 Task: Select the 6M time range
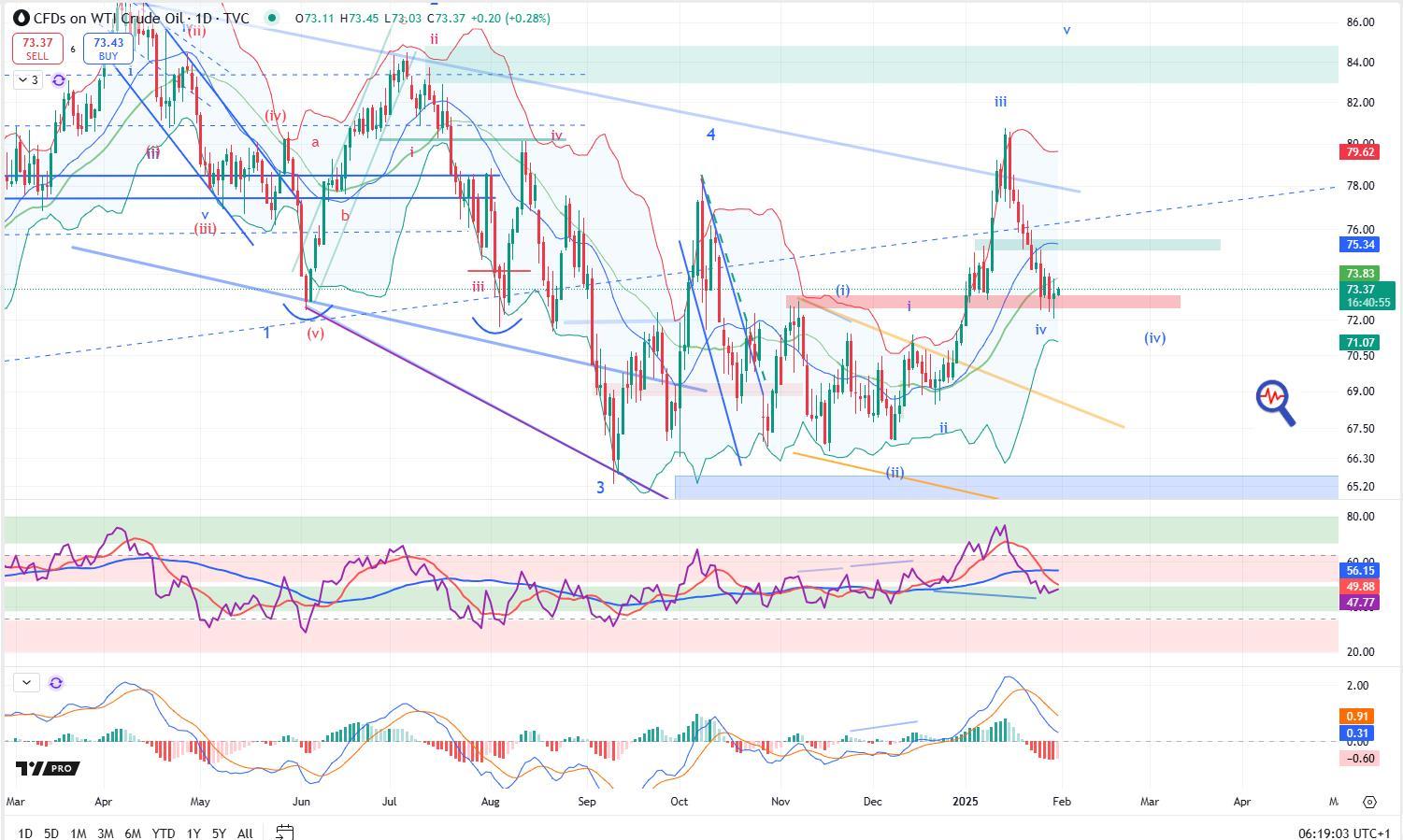click(x=133, y=833)
